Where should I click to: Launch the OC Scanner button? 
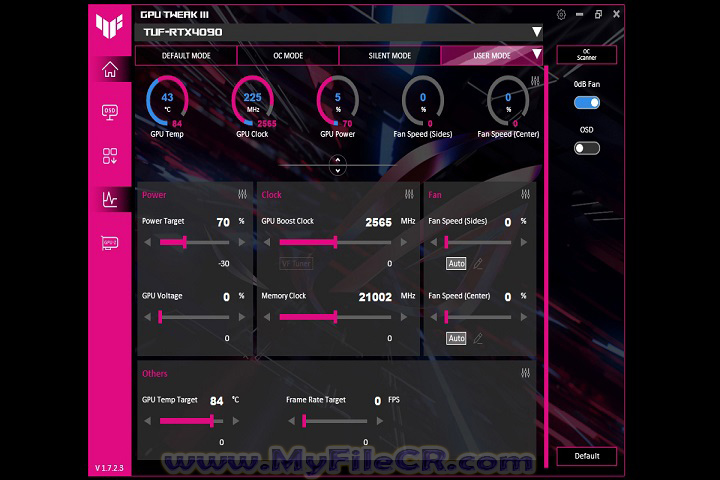click(x=587, y=55)
